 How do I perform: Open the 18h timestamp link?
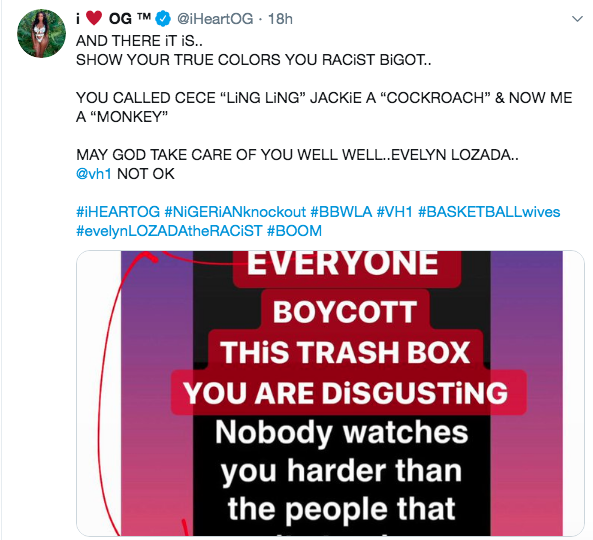coord(280,19)
